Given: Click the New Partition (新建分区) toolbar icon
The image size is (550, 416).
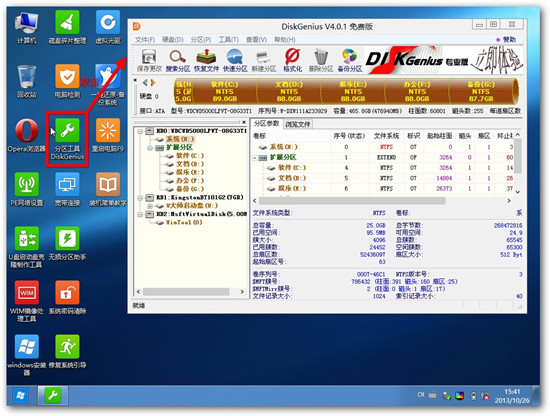Looking at the screenshot, I should pos(264,60).
